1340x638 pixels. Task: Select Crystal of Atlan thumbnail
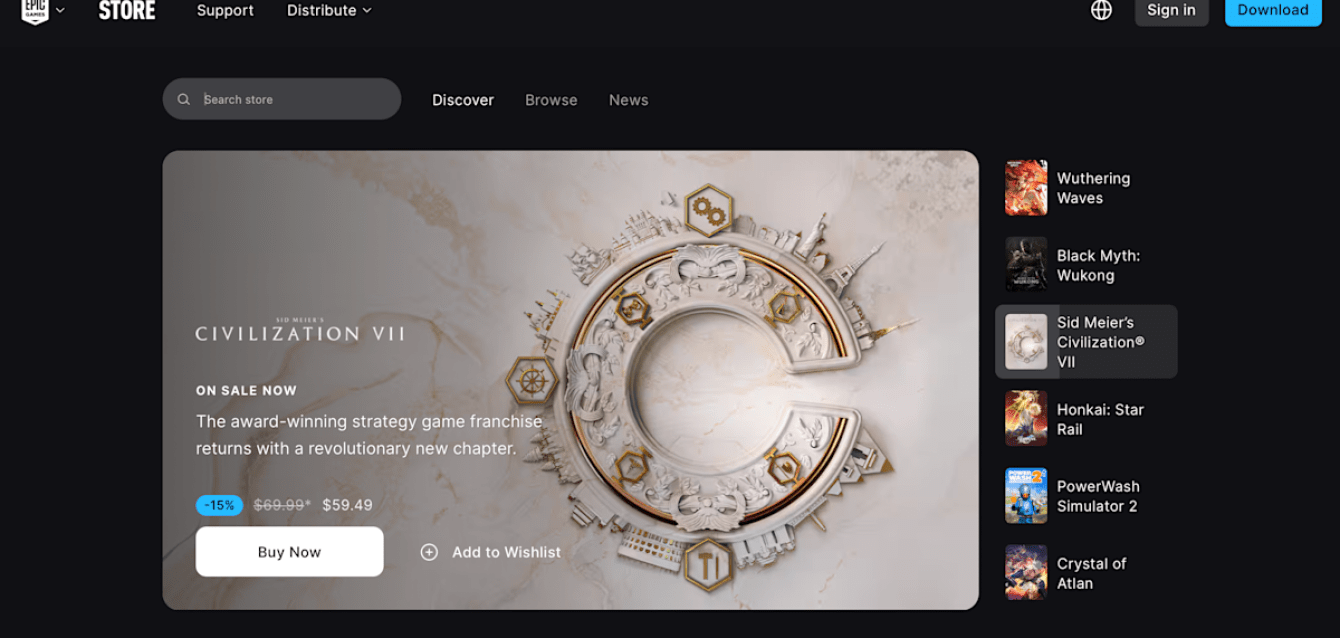click(1026, 573)
